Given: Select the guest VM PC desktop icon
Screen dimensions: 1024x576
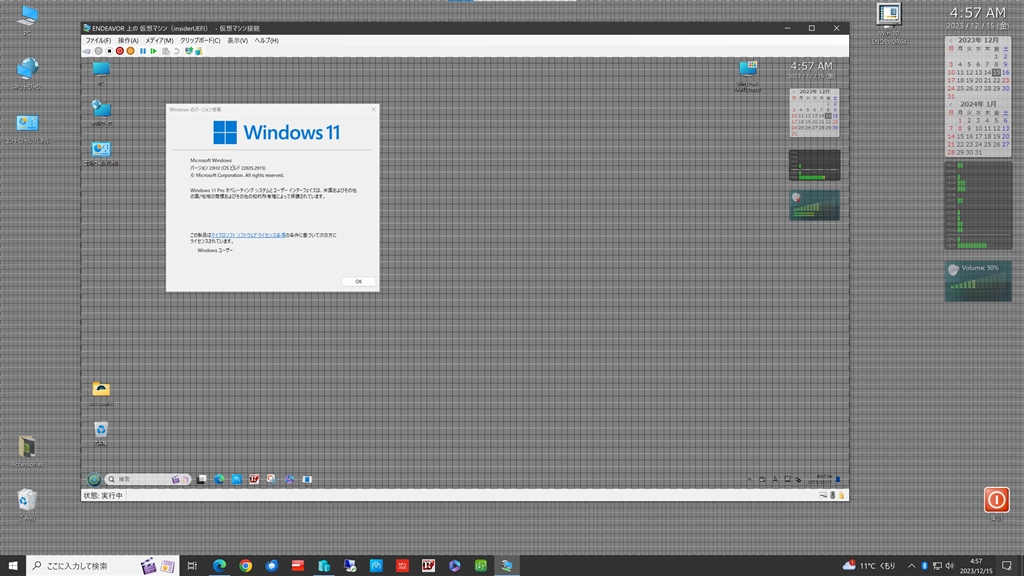Looking at the screenshot, I should click(x=101, y=72).
